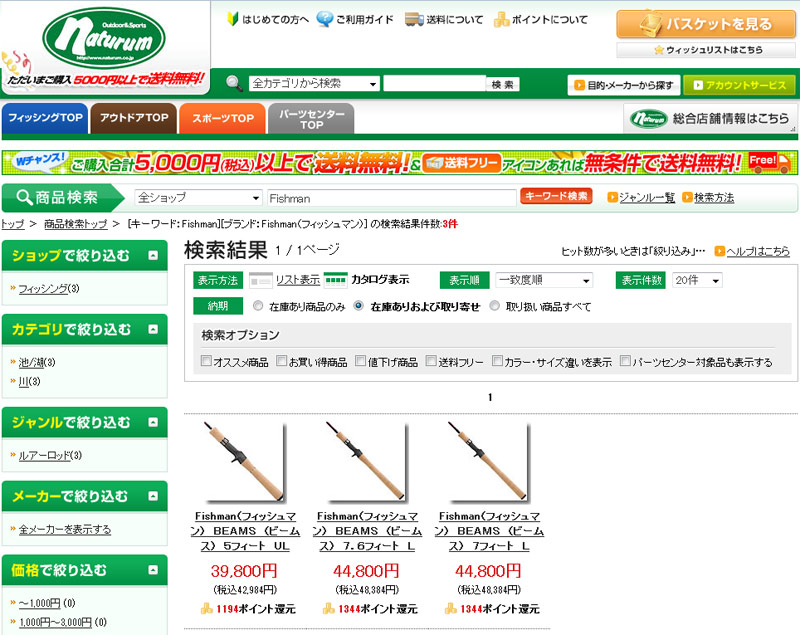The height and width of the screenshot is (635, 800).
Task: Open the BEAMS 7フィート L rod thumbnail
Action: point(489,463)
